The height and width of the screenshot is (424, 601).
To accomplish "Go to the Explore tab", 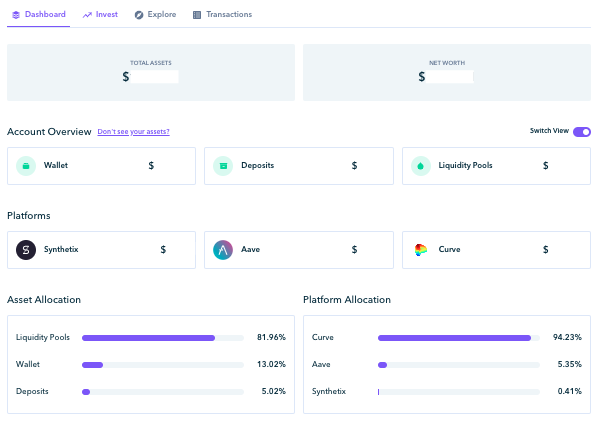I will pyautogui.click(x=156, y=15).
